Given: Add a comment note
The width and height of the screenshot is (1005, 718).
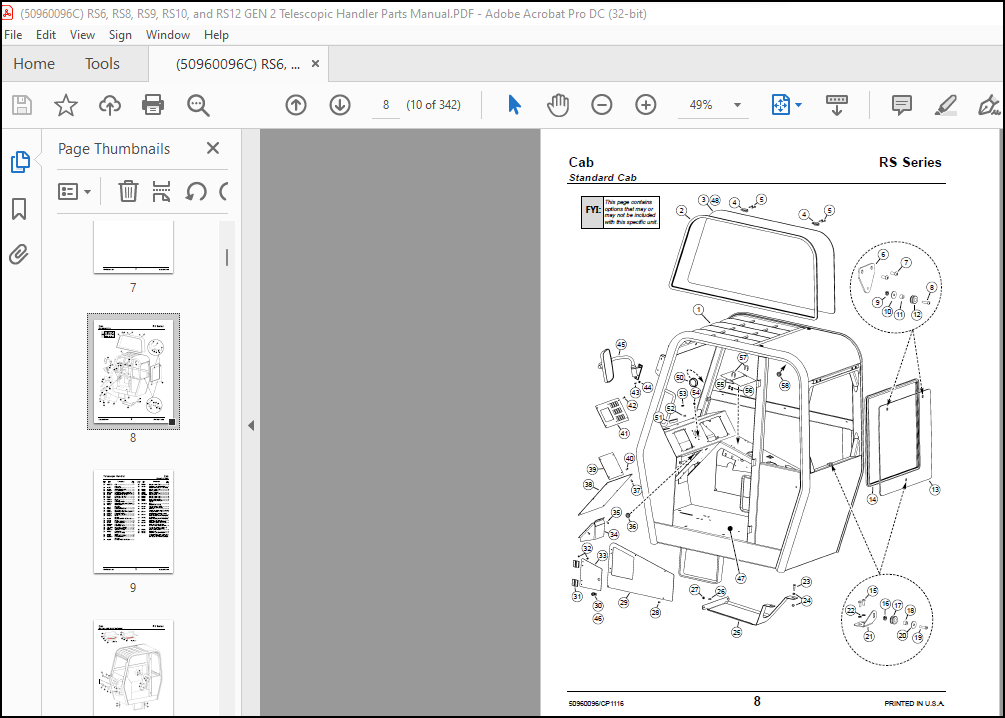Looking at the screenshot, I should click(902, 105).
